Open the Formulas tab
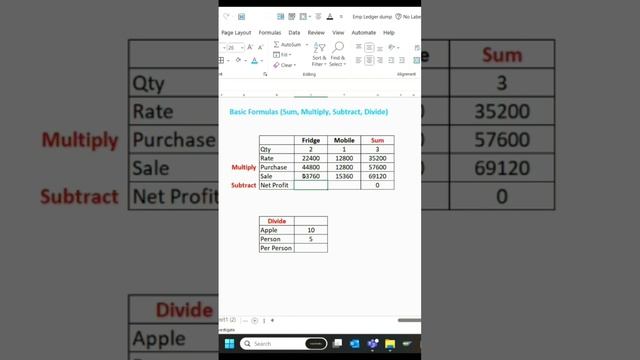Screen dimensions: 640x360 point(270,32)
